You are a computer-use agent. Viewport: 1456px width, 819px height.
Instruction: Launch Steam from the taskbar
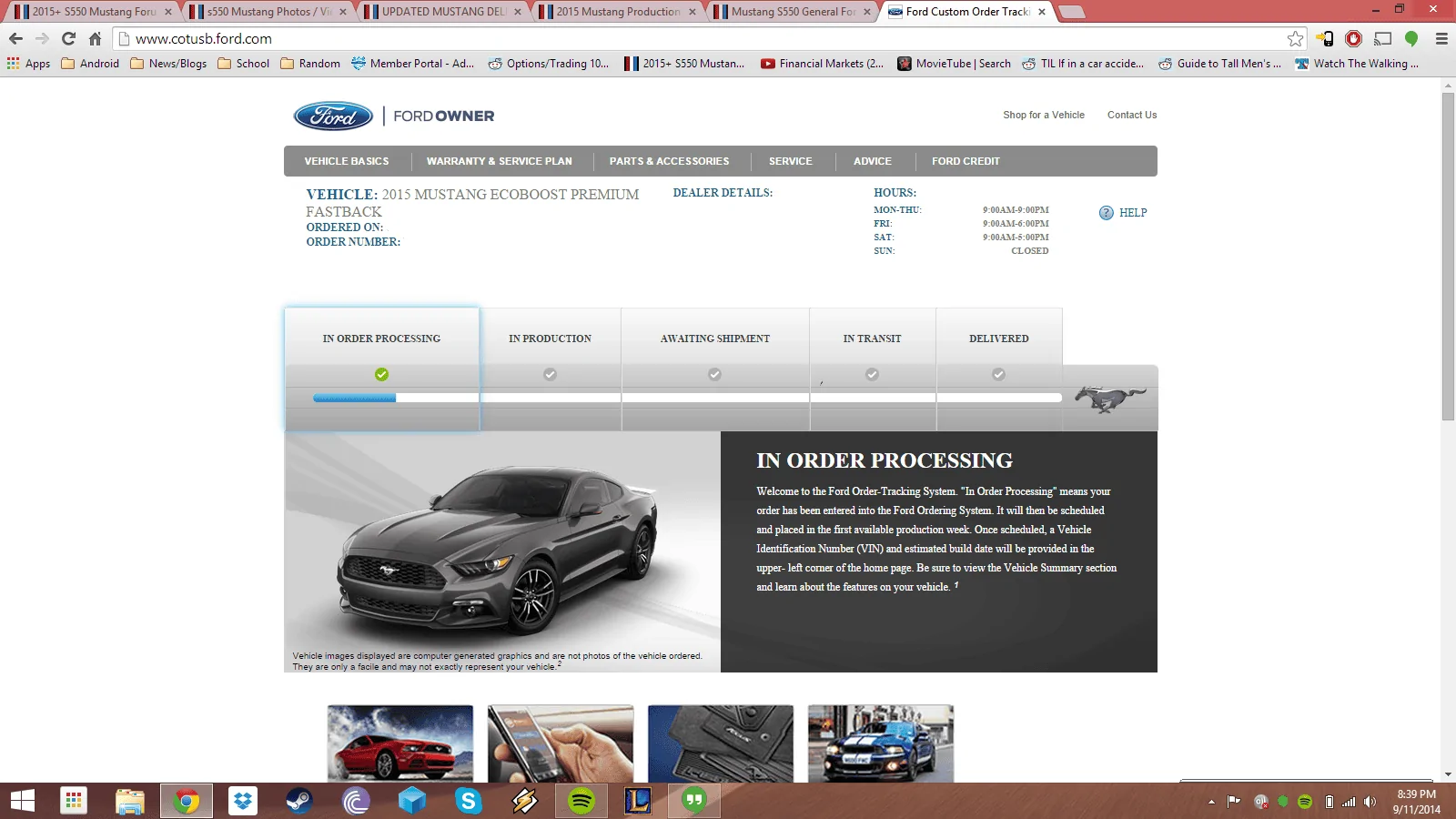299,801
